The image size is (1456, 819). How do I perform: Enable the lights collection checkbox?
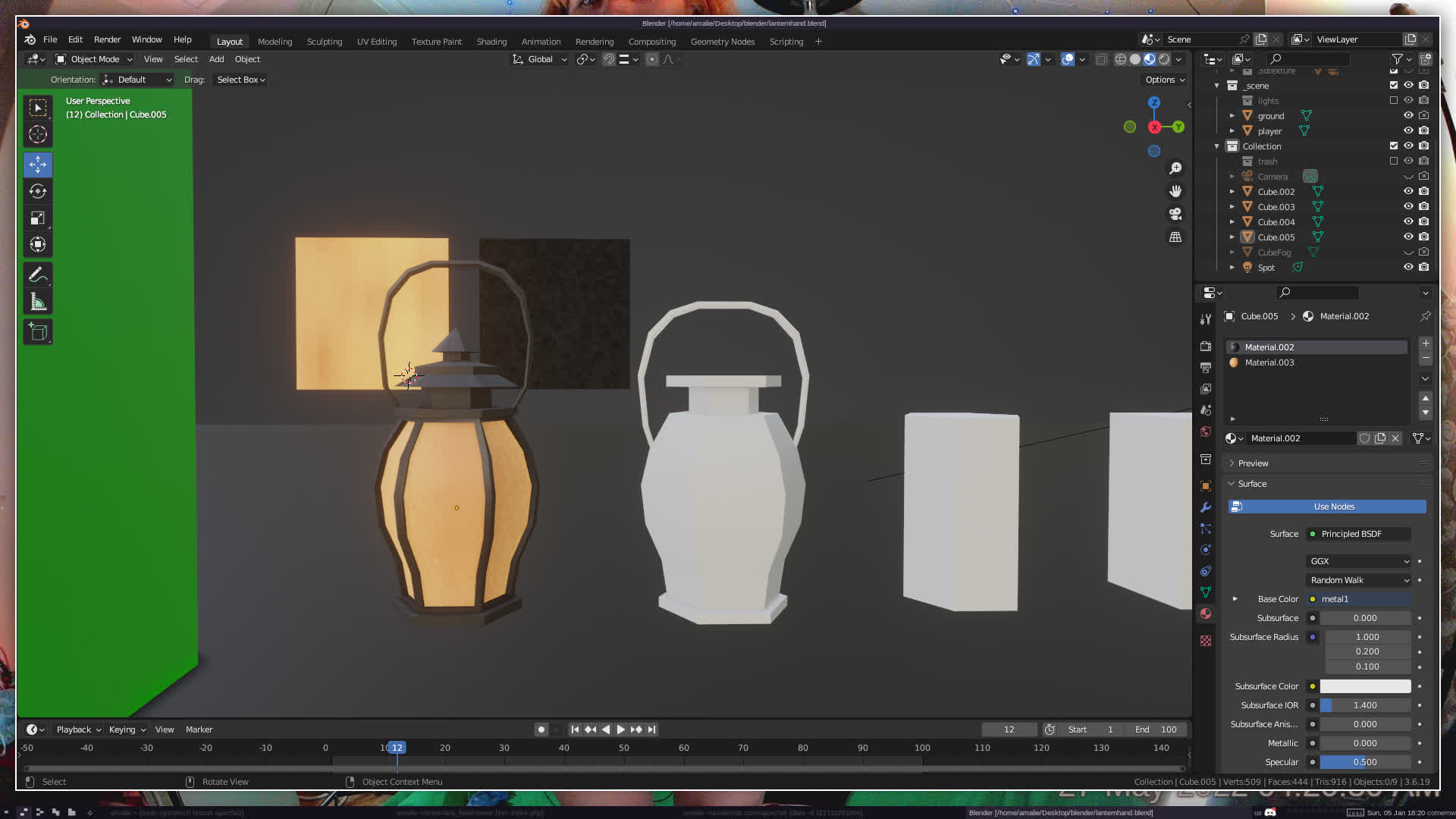click(x=1393, y=100)
